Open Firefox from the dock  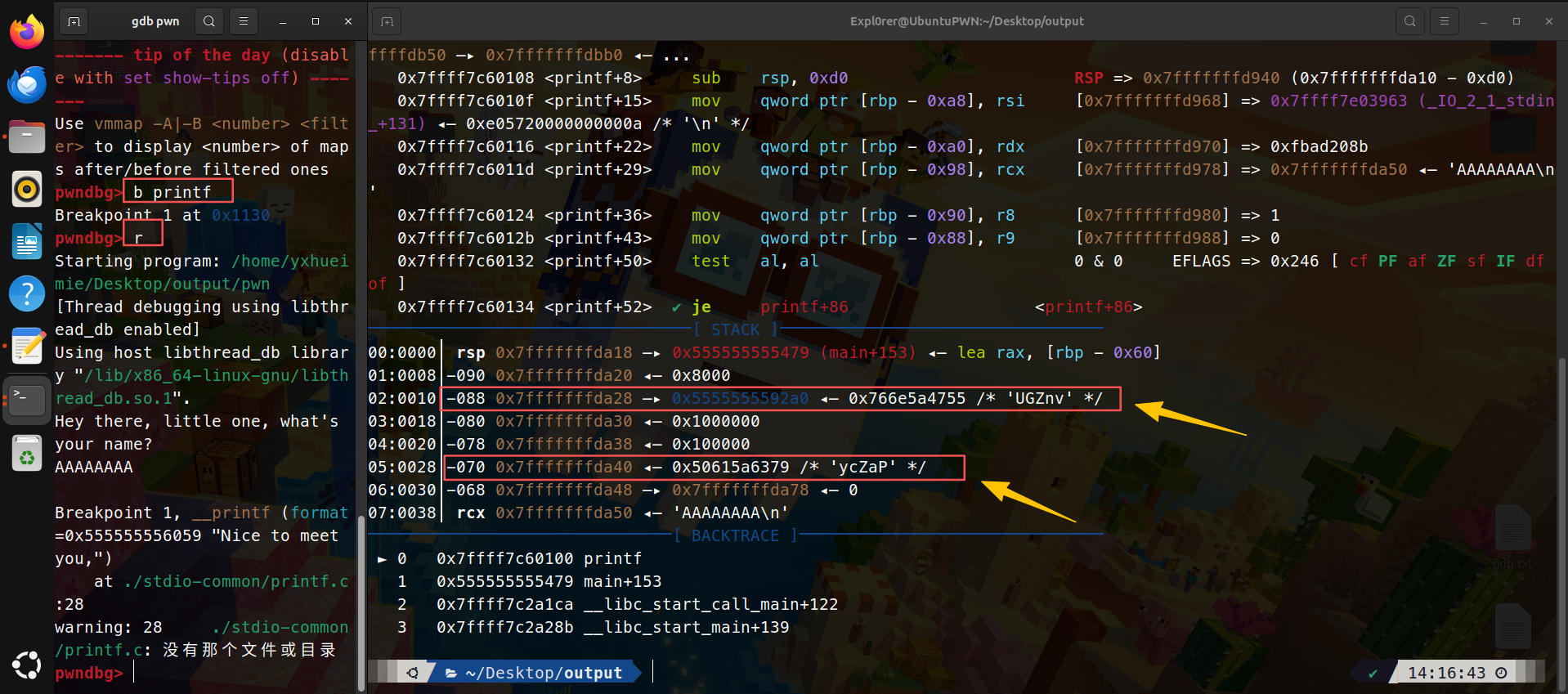tap(27, 33)
